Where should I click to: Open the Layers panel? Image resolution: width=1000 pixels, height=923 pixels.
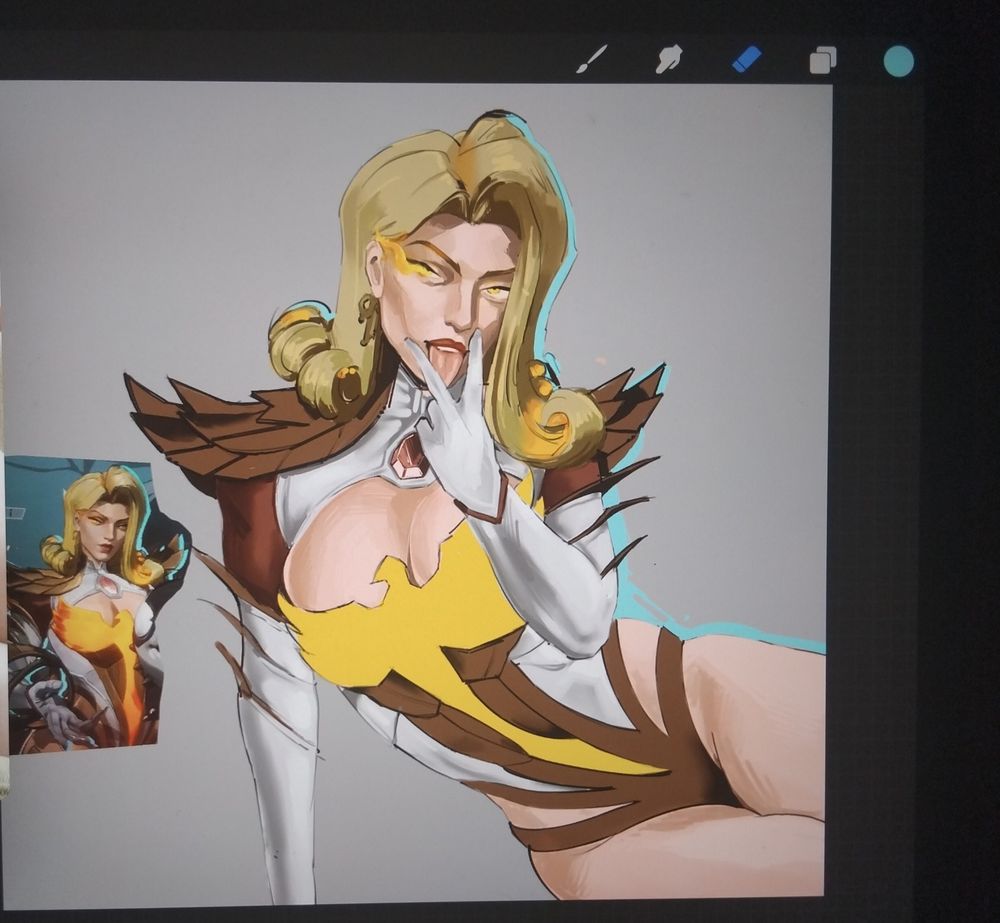[823, 60]
